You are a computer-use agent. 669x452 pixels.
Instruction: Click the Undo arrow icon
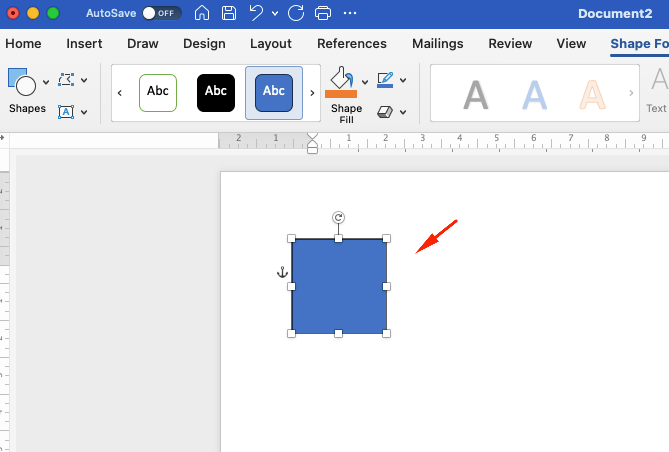pyautogui.click(x=256, y=13)
